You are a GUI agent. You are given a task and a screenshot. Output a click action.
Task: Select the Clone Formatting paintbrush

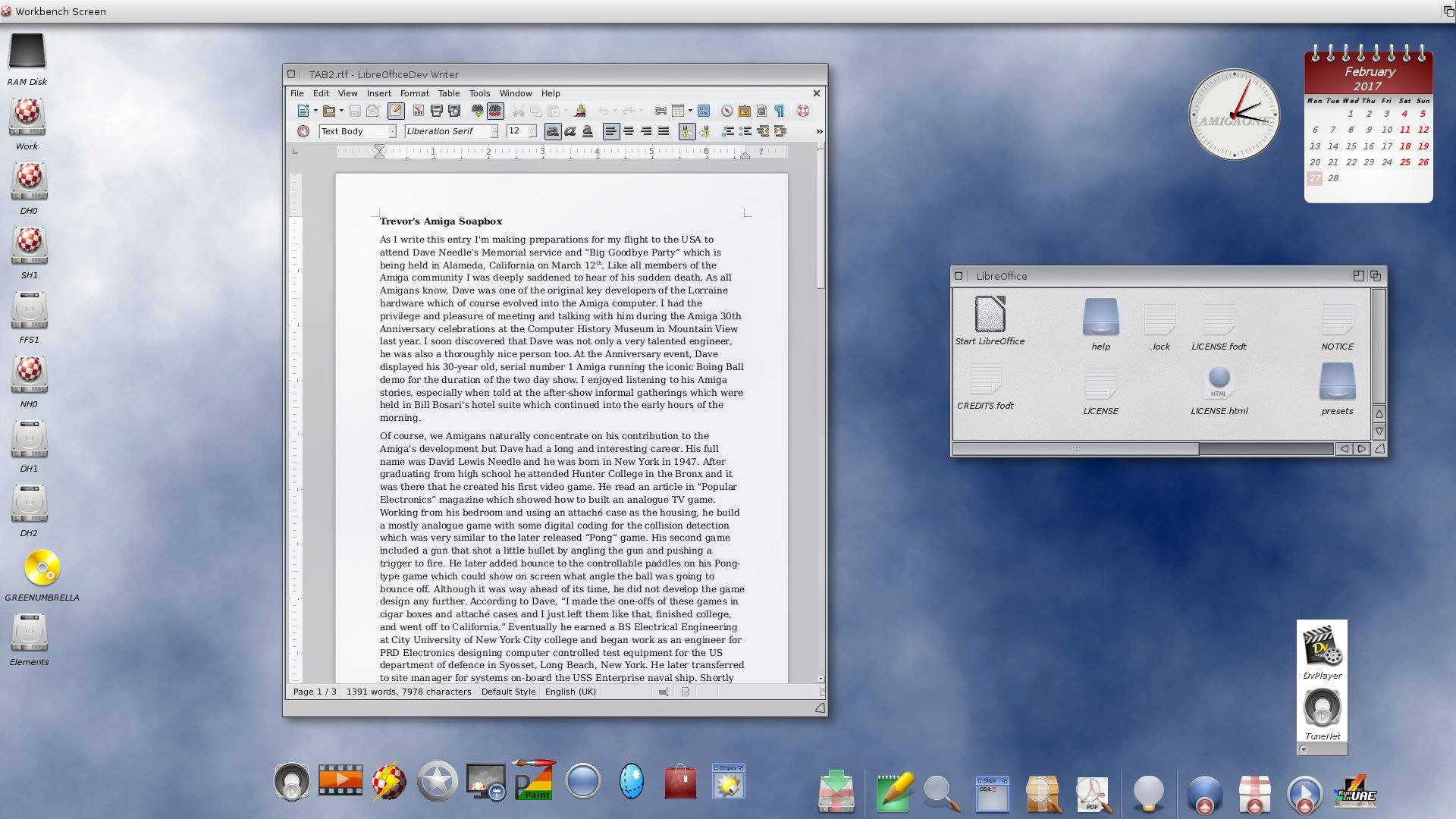580,111
